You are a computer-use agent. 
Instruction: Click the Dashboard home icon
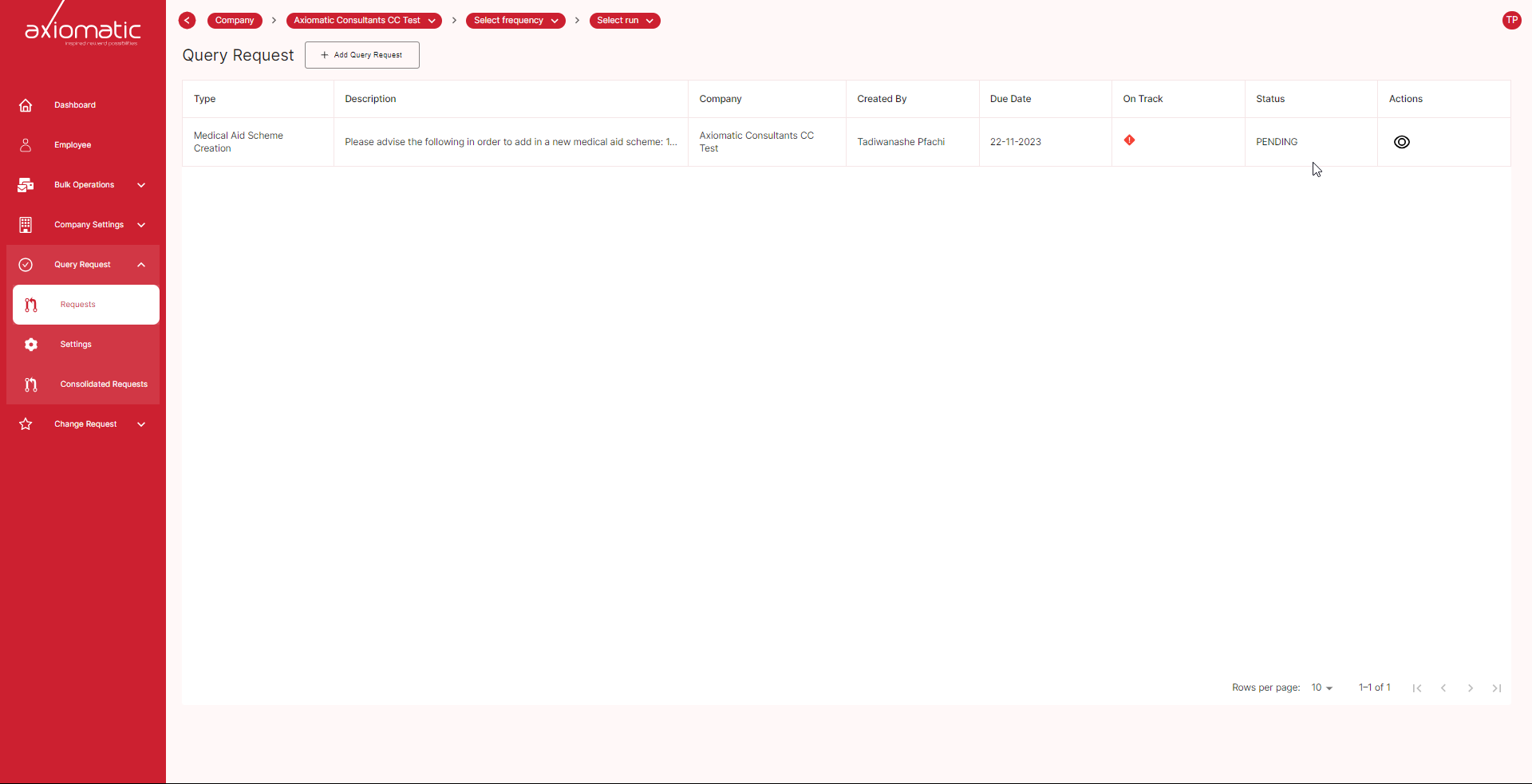[26, 105]
